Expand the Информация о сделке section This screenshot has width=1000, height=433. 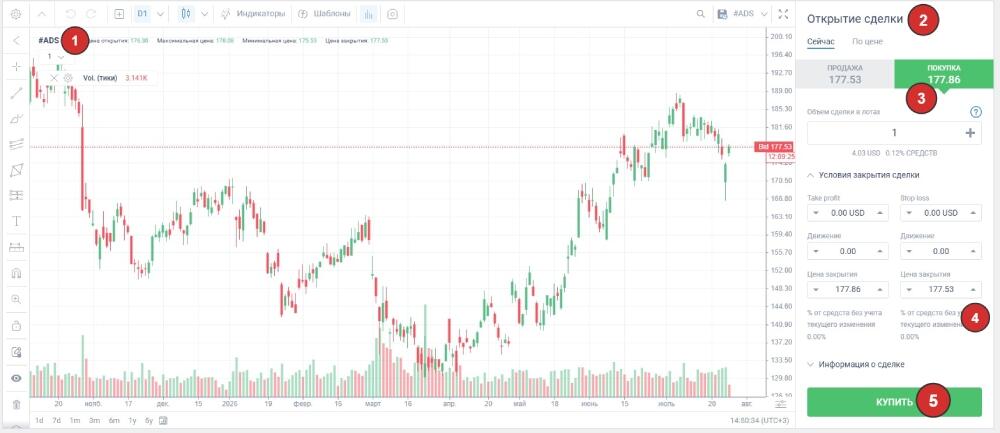point(856,364)
